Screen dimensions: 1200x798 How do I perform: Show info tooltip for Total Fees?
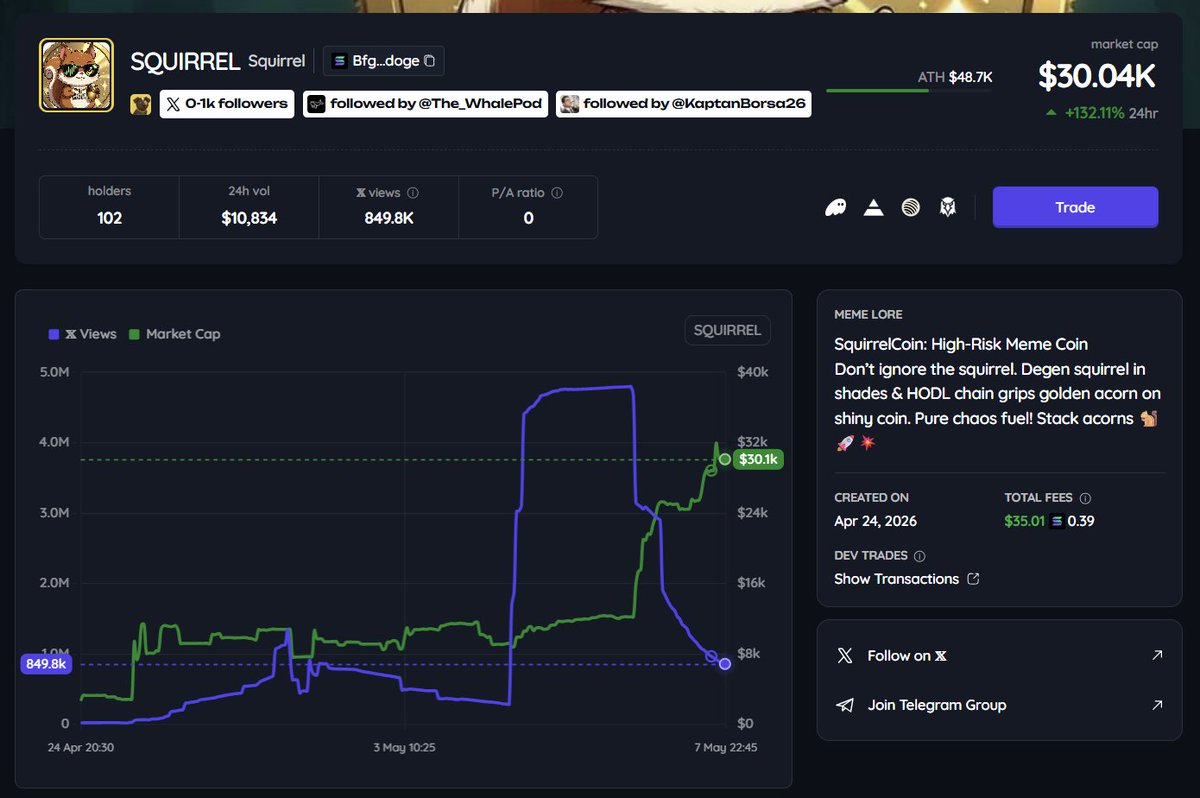(x=1085, y=497)
